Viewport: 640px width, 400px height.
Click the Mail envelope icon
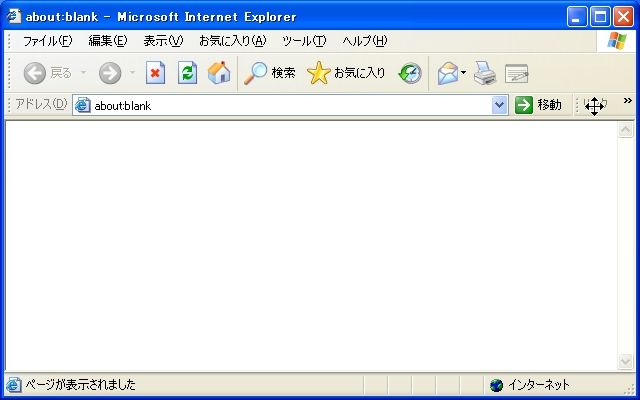[x=448, y=73]
